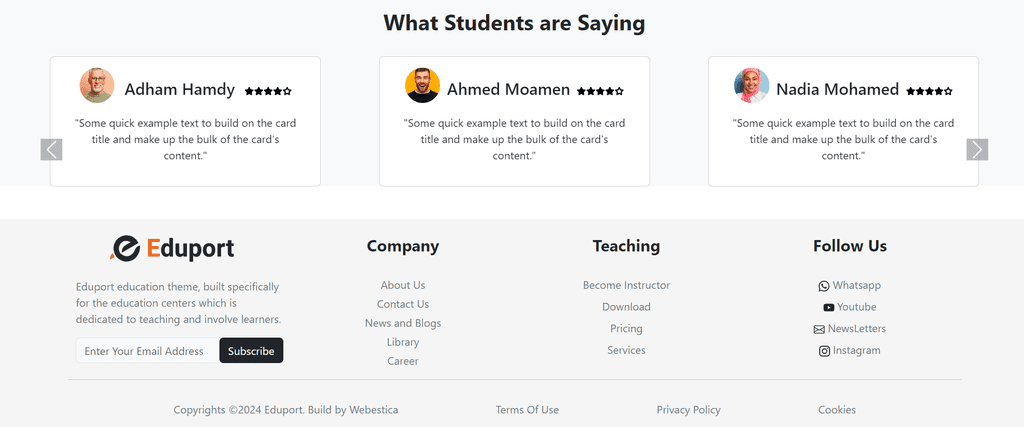
Task: Open the Cookies footer link
Action: [837, 410]
